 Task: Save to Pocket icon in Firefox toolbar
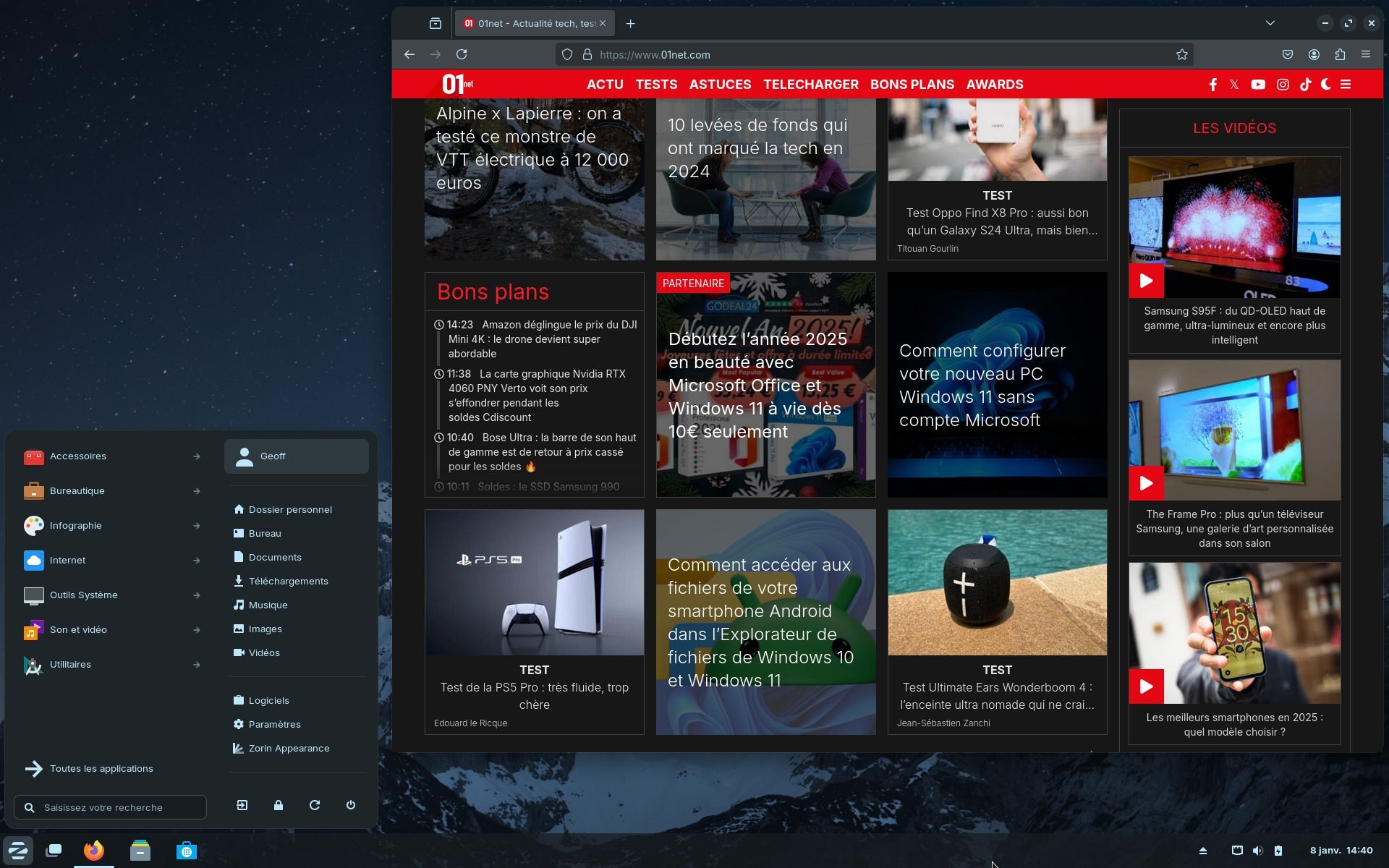[x=1288, y=54]
